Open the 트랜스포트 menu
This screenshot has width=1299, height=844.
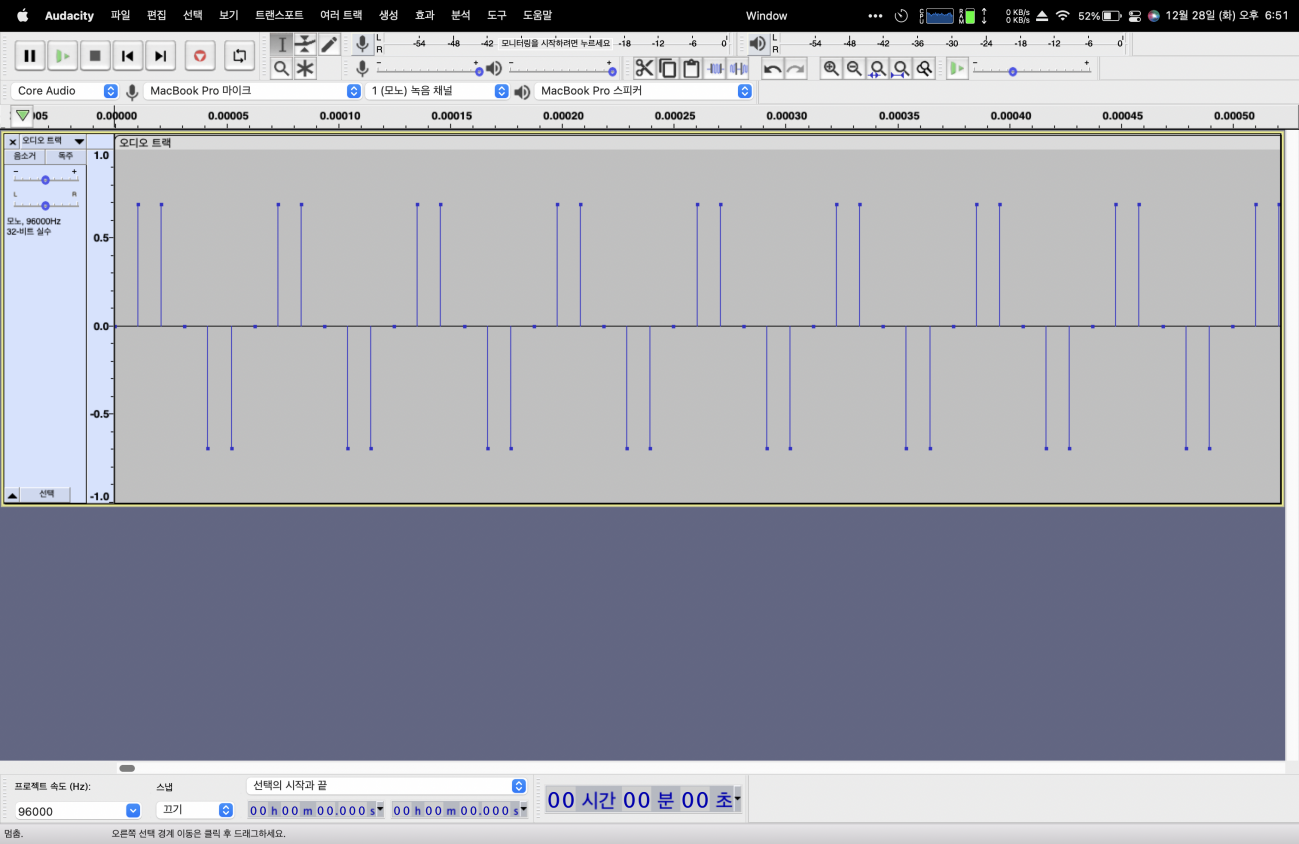(279, 15)
